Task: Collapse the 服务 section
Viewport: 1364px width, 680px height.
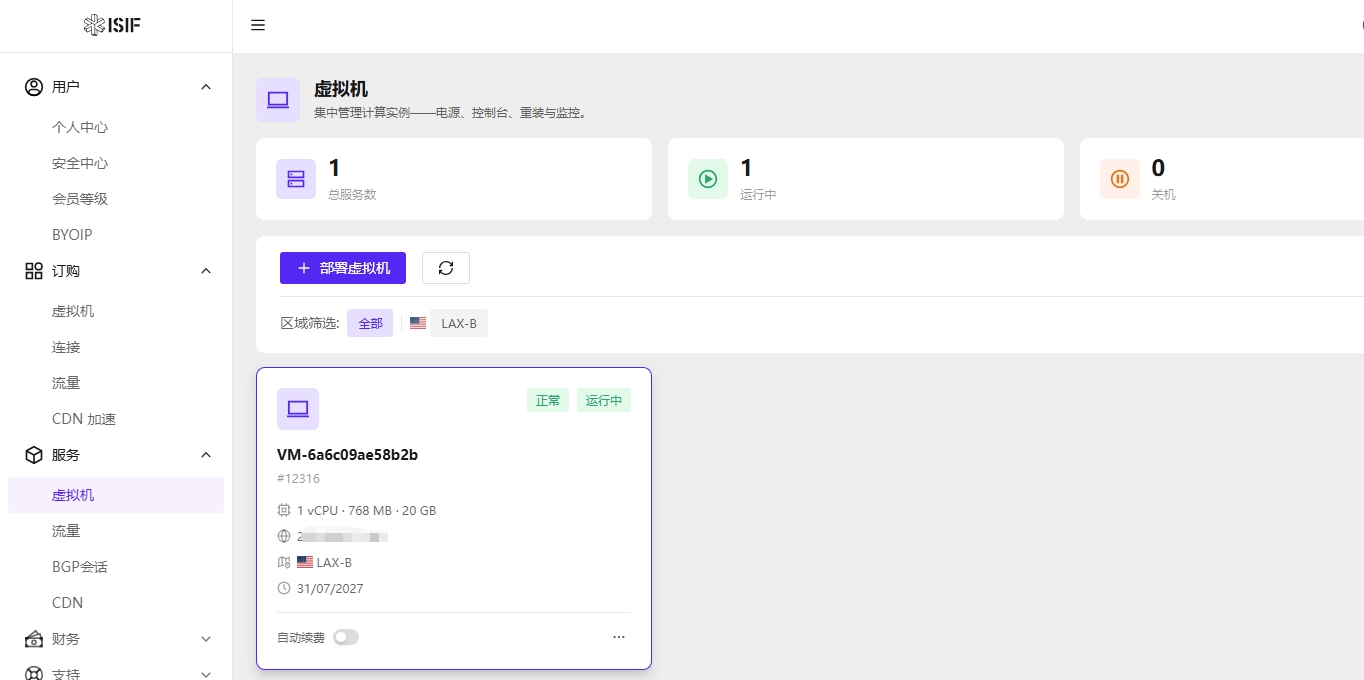Action: click(206, 455)
